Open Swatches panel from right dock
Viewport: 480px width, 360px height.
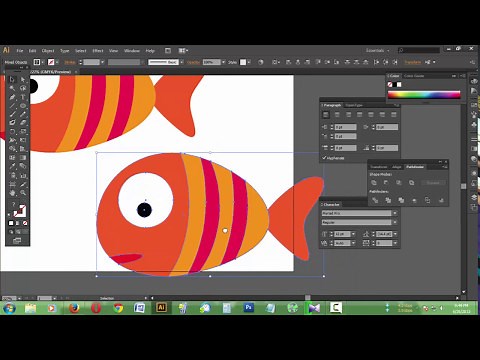pos(474,105)
